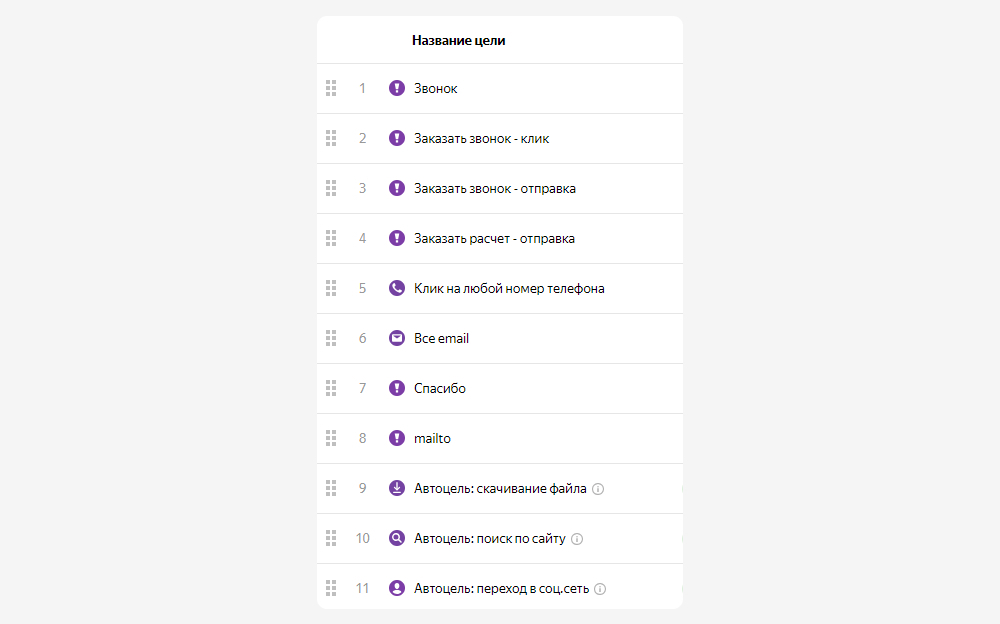Click the exclamation icon beside Звонок

pyautogui.click(x=397, y=88)
